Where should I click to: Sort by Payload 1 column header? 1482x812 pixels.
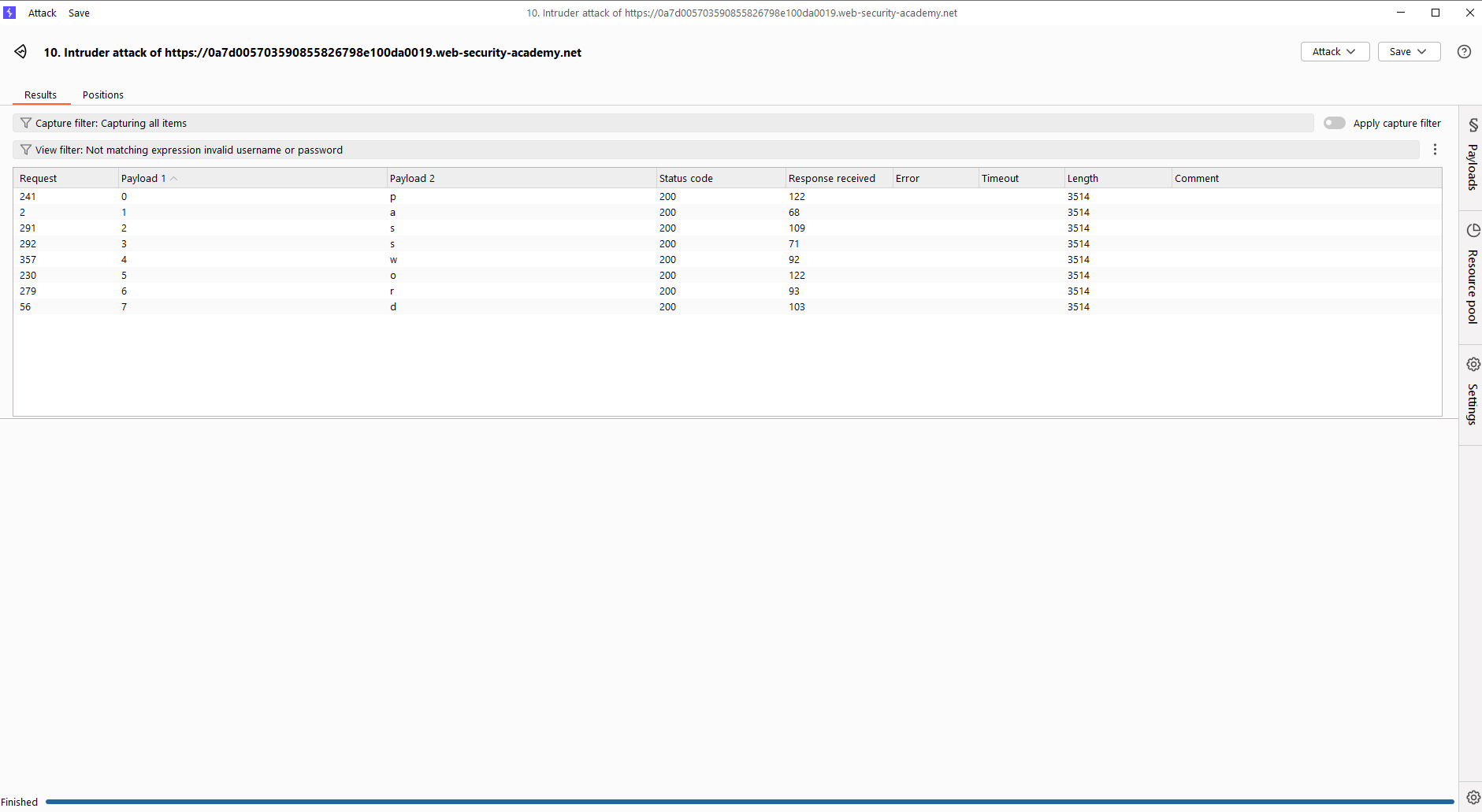(x=143, y=179)
